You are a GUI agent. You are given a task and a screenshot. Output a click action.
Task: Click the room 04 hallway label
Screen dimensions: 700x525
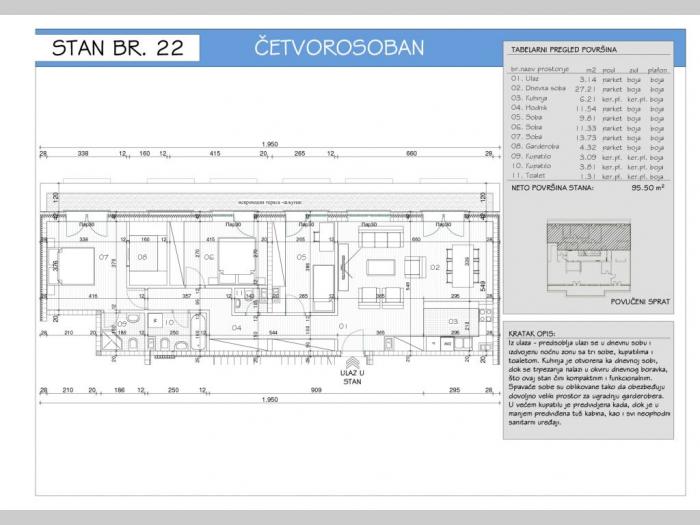coord(237,327)
